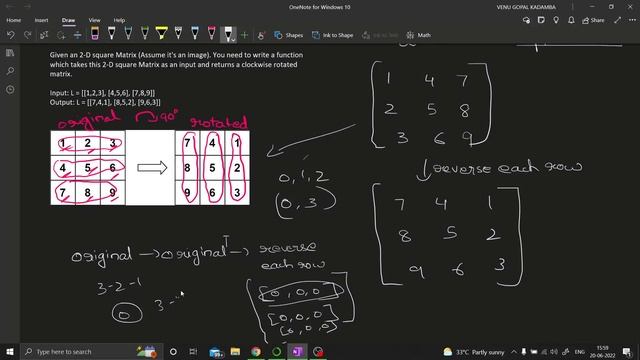The width and height of the screenshot is (640, 360).
Task: Open the taskbar clock and date
Action: 602,352
